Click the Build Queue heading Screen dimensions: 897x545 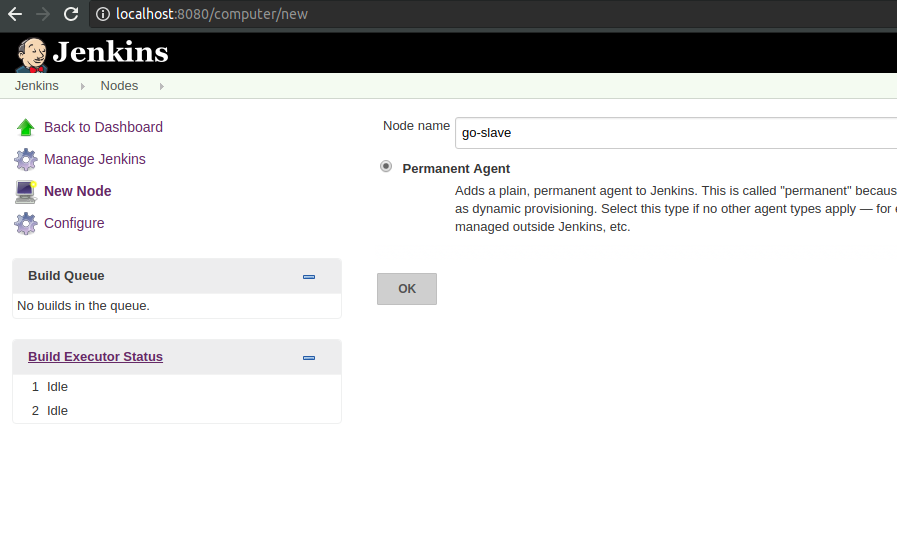pos(66,276)
